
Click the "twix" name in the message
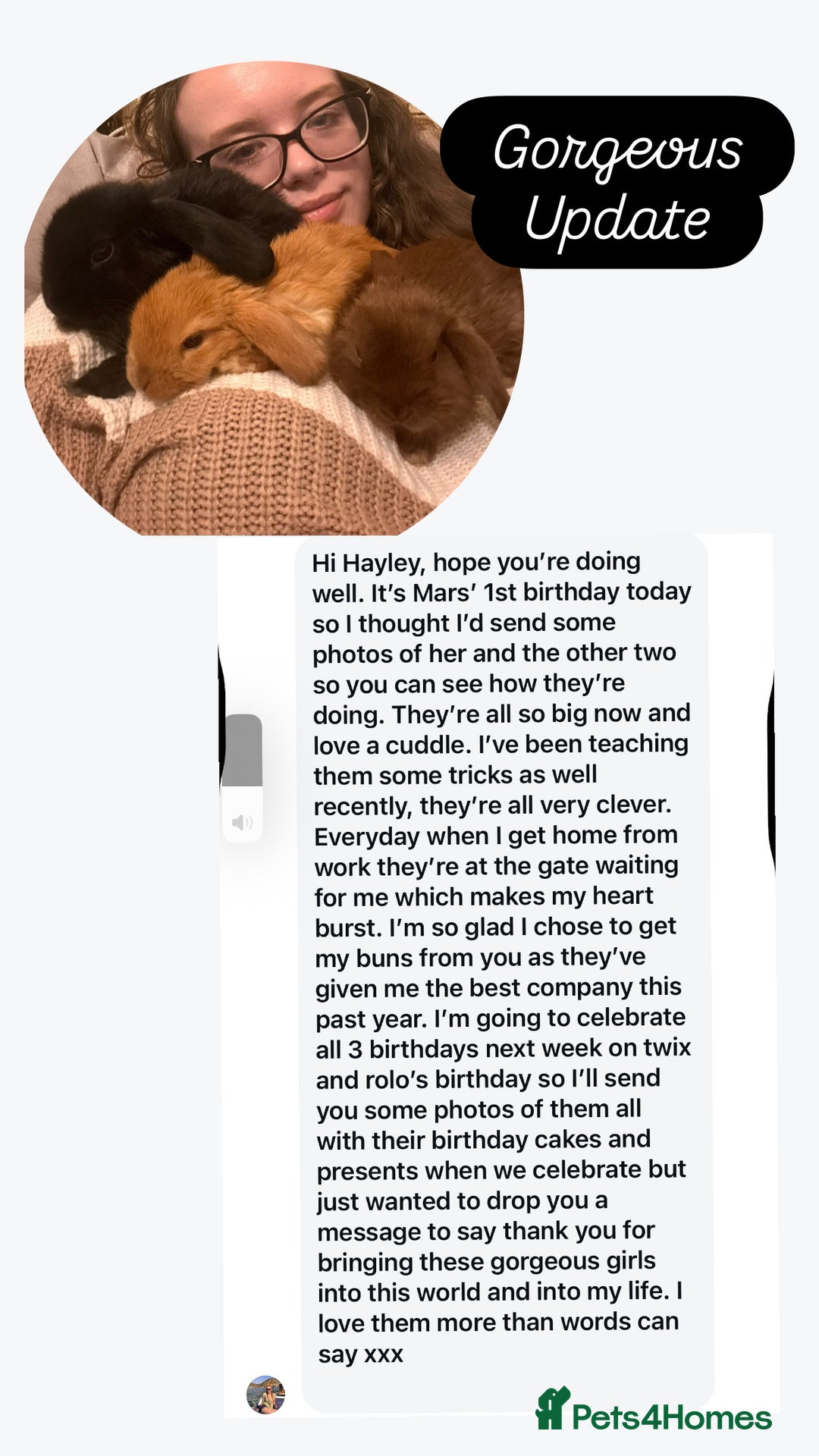coord(667,1048)
